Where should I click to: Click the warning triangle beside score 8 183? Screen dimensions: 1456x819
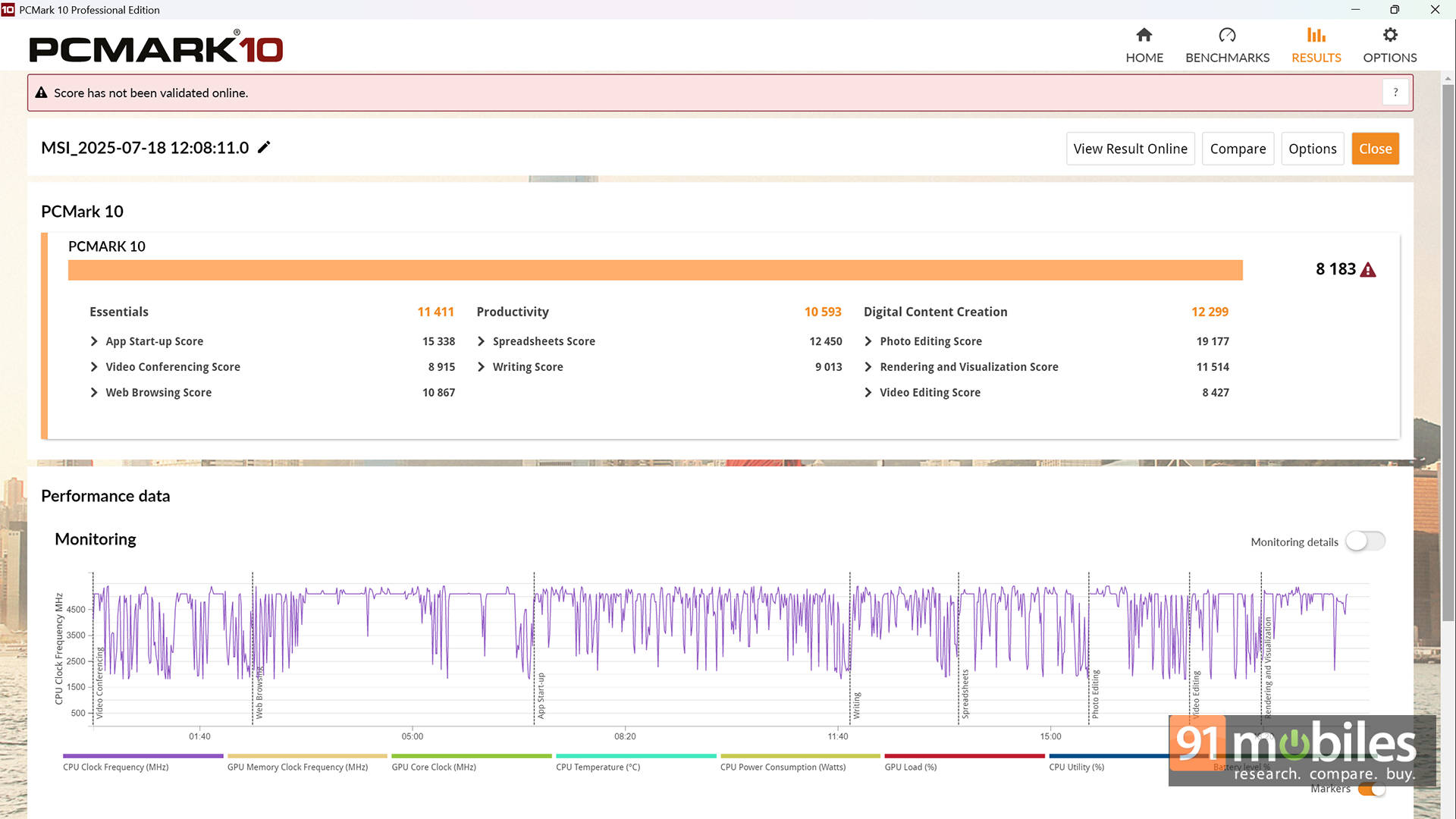tap(1368, 270)
